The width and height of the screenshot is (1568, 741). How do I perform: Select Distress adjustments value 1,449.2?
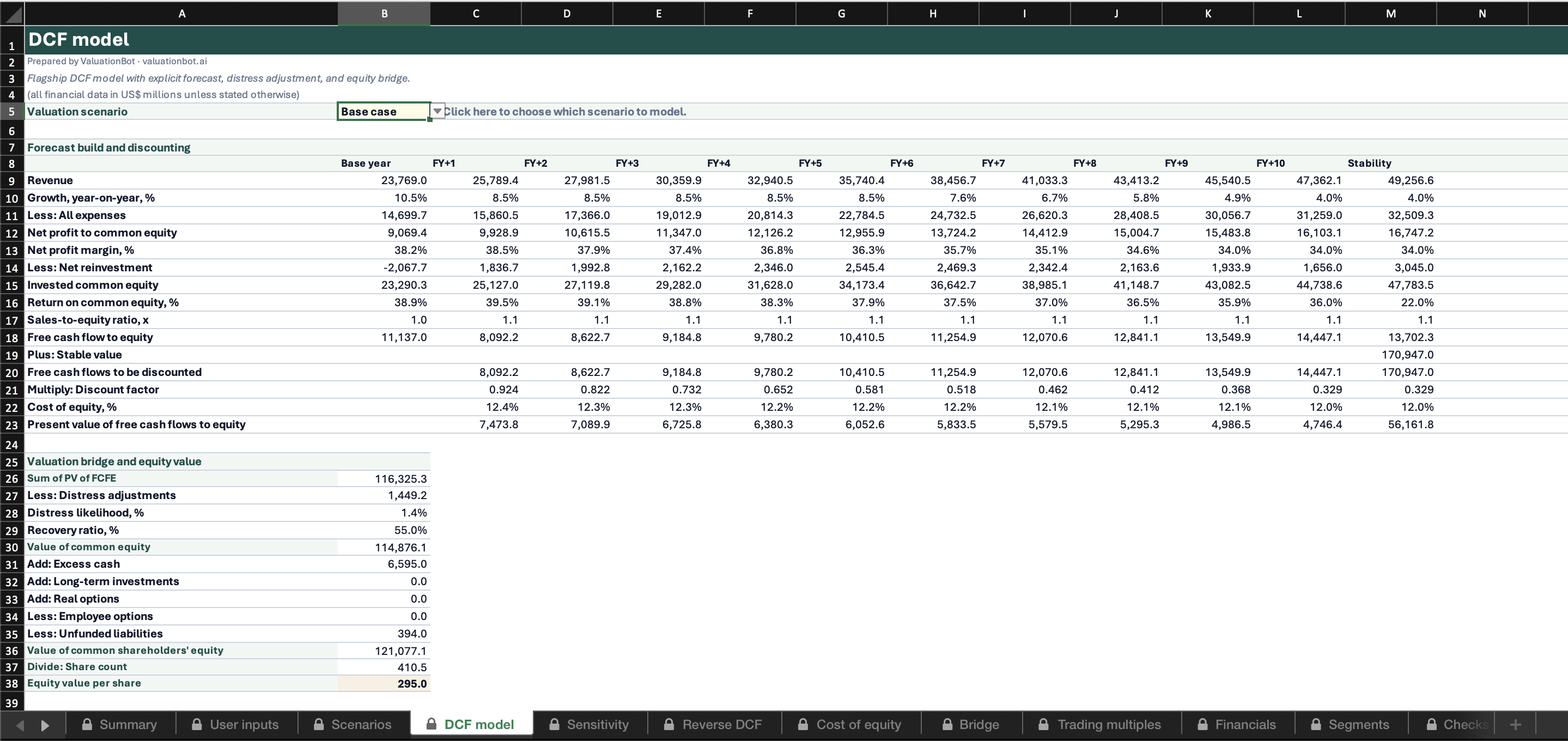click(384, 495)
